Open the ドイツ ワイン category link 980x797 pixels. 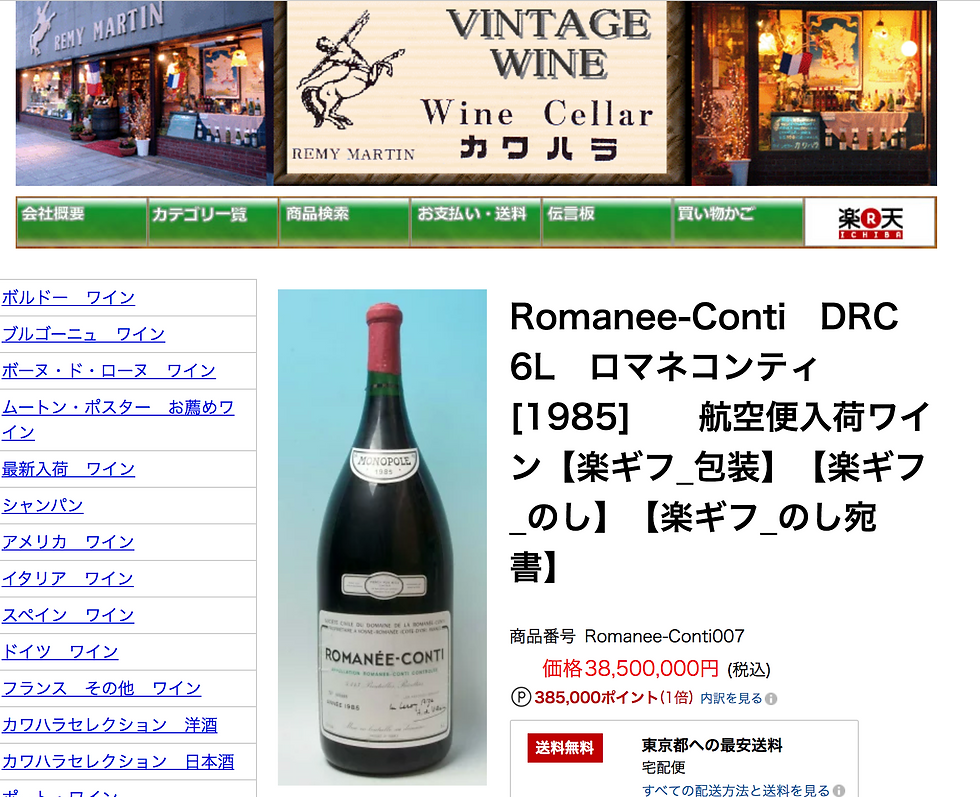point(60,651)
